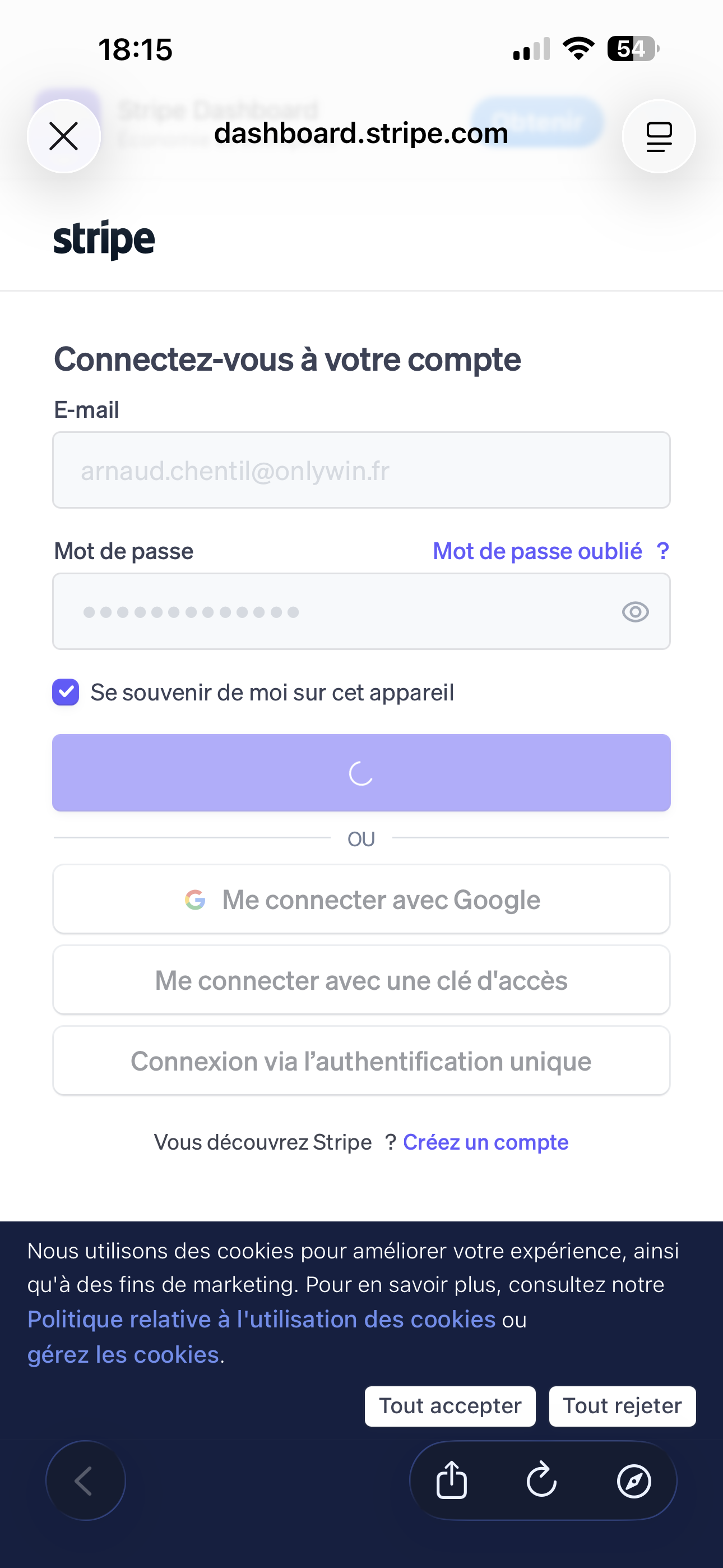Viewport: 723px width, 1568px height.
Task: Open the cookie policy link
Action: (262, 1319)
